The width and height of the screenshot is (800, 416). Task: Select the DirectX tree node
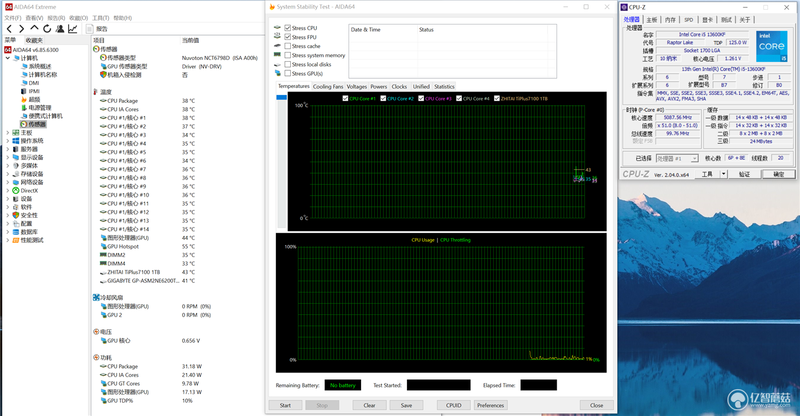[25, 190]
